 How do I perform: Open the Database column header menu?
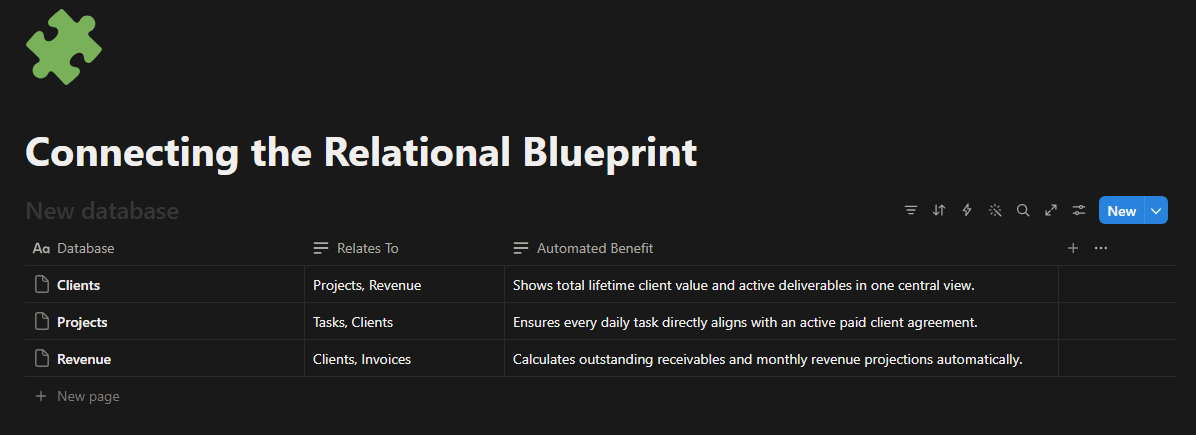165,248
